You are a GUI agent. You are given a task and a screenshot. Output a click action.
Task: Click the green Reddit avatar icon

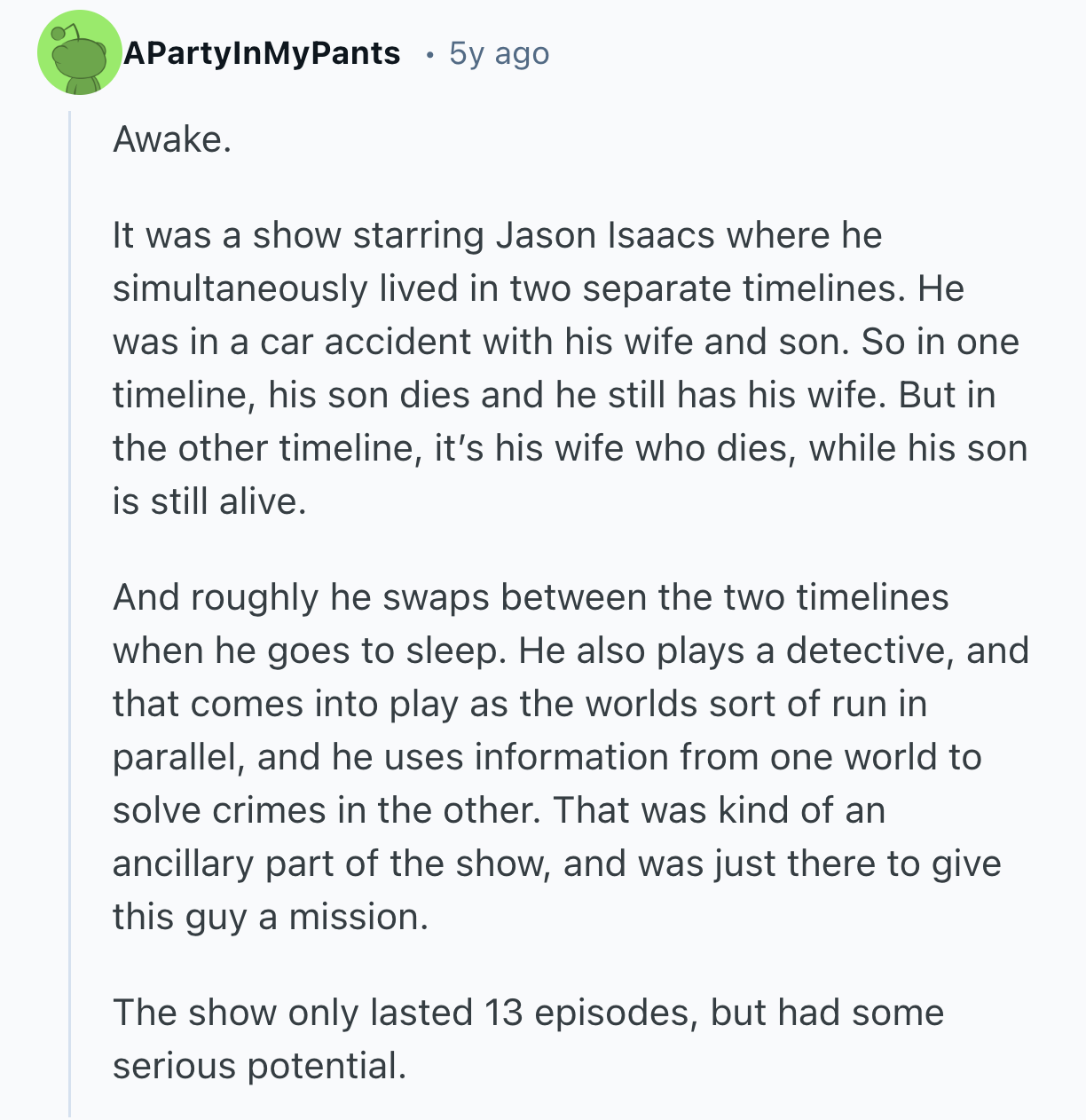[x=79, y=53]
